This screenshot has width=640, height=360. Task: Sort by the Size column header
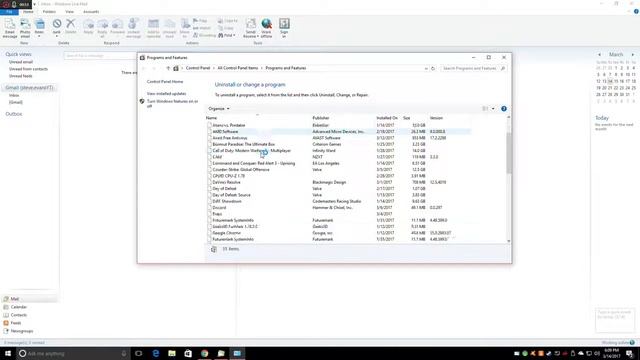(407, 118)
